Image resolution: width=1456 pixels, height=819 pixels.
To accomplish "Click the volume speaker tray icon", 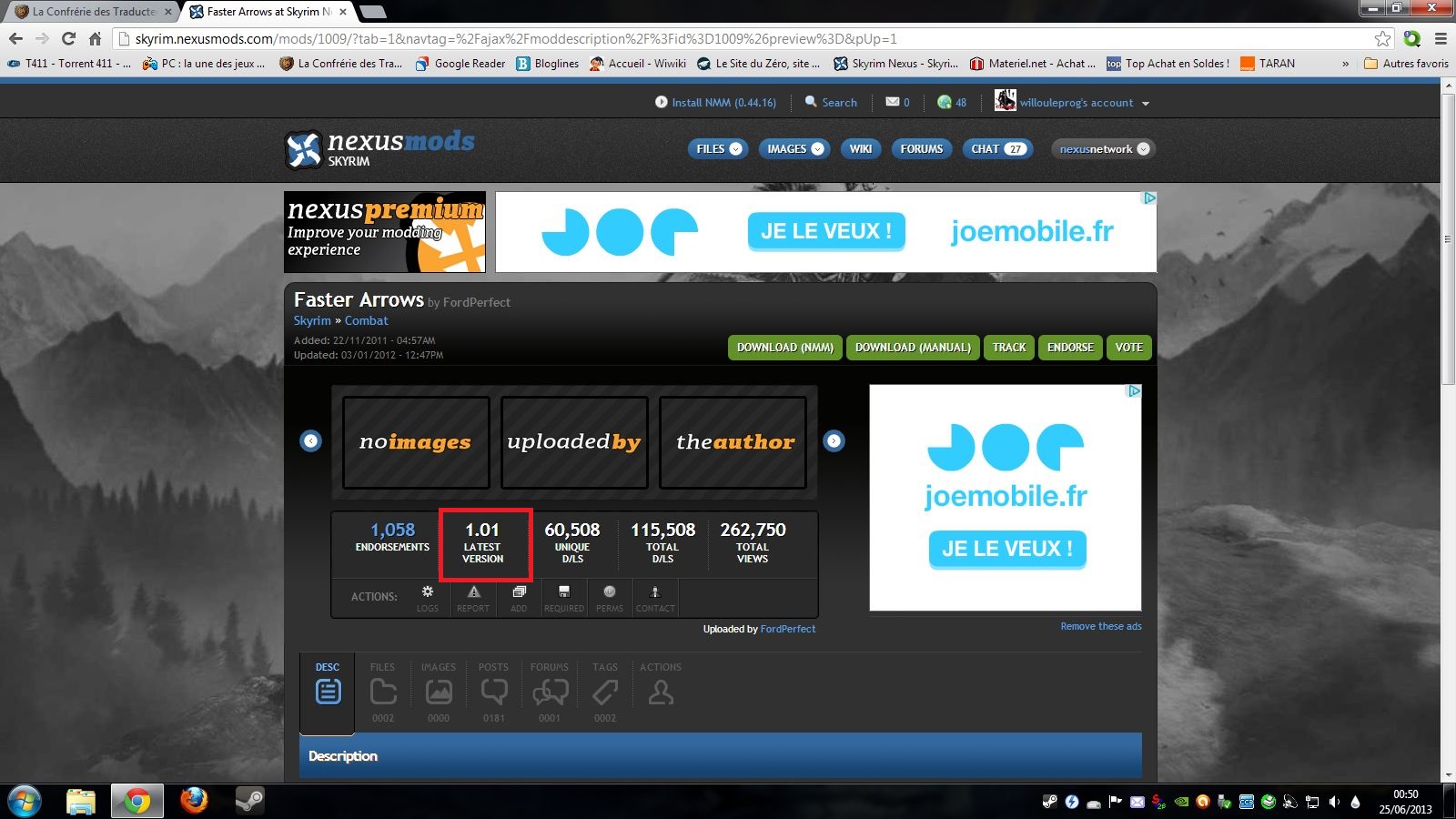I will pos(1334,802).
